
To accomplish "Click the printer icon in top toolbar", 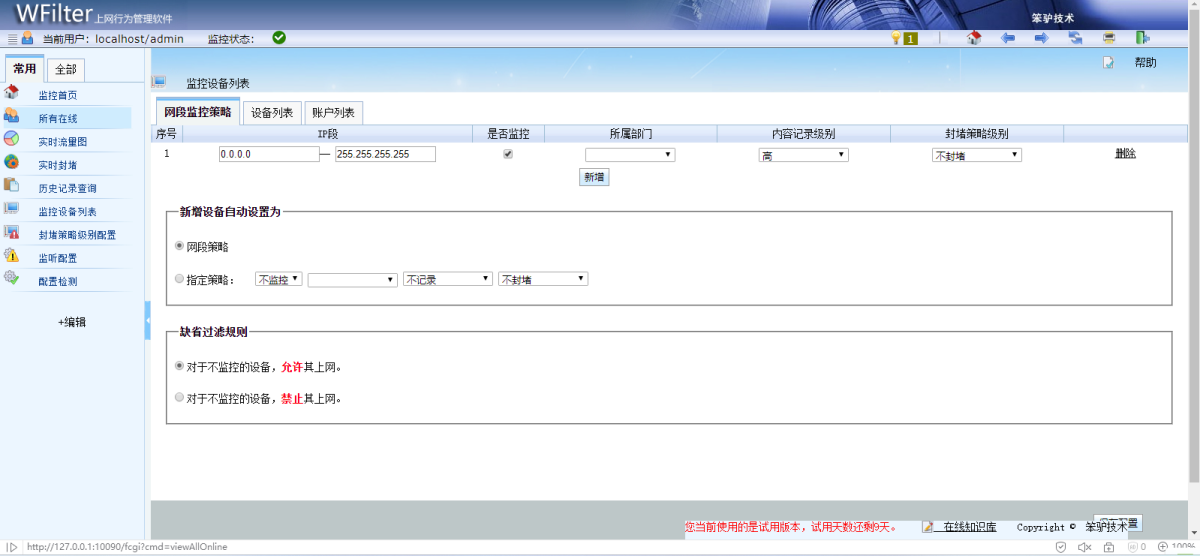I will tap(1109, 38).
